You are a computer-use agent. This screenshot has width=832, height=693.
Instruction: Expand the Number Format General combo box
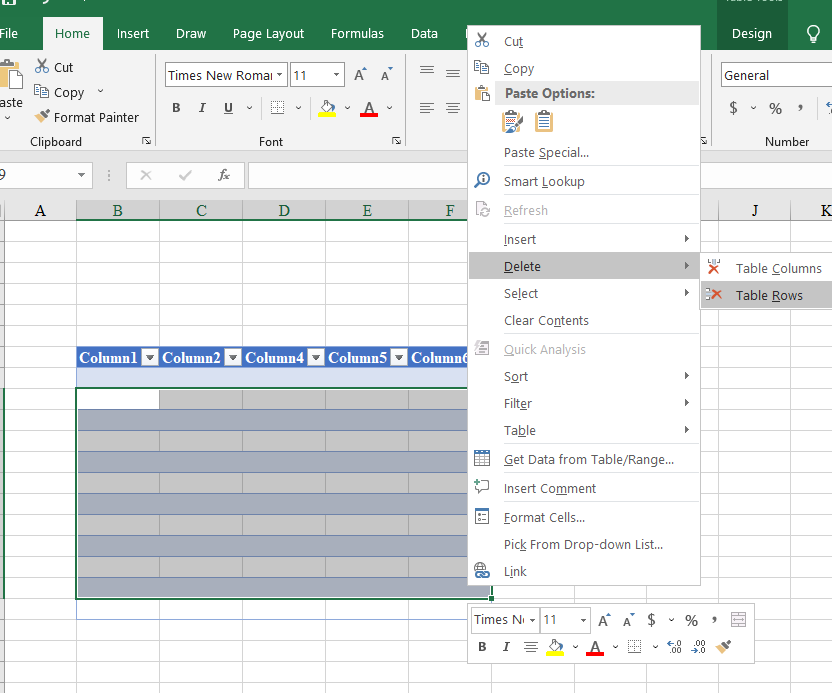point(775,75)
